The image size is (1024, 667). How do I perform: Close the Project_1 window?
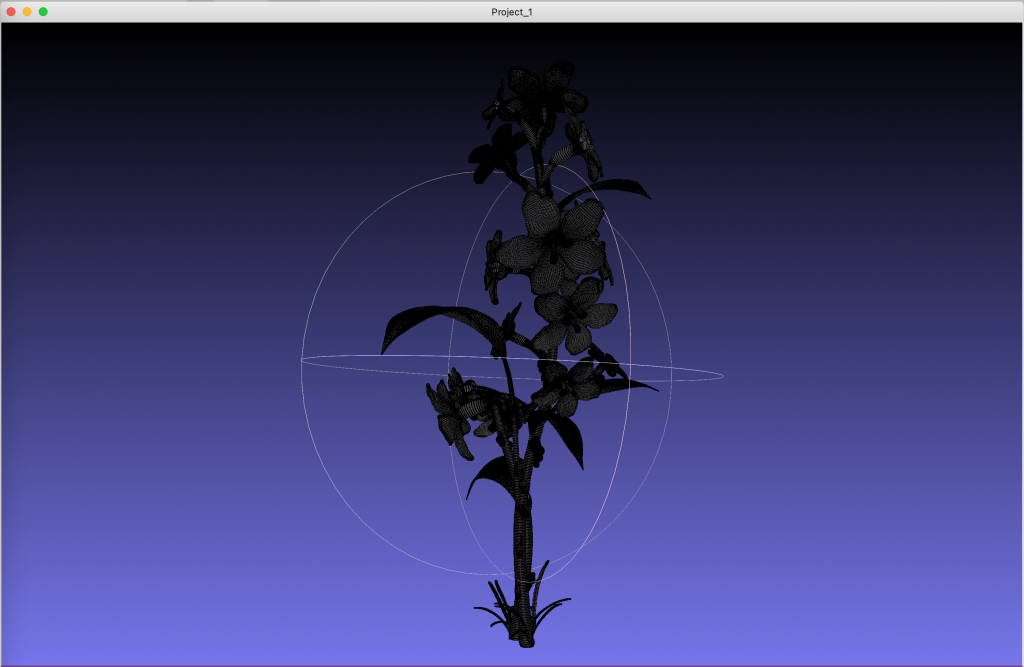pos(11,12)
